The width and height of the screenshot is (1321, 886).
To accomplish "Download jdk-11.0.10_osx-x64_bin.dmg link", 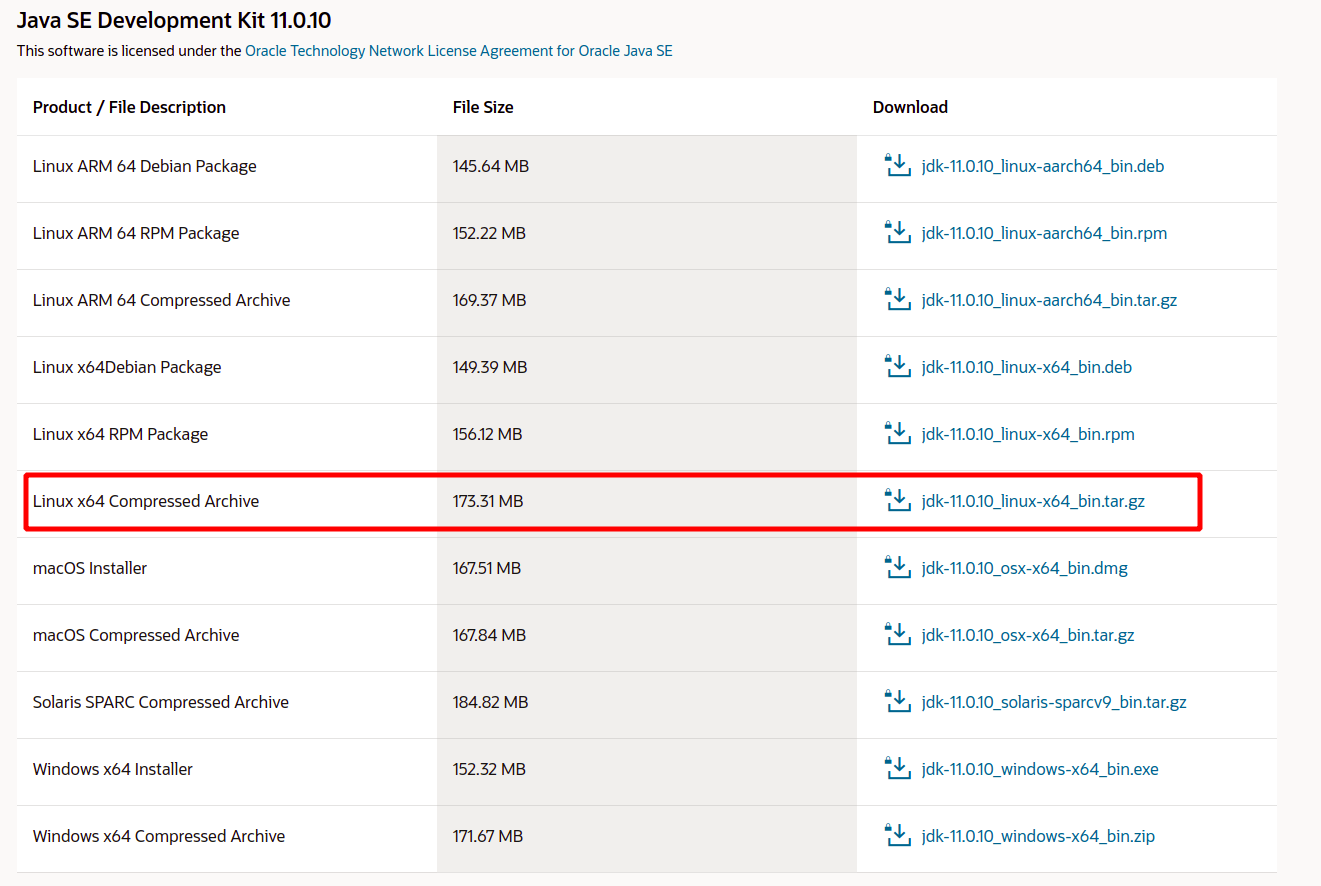I will click(x=1024, y=568).
